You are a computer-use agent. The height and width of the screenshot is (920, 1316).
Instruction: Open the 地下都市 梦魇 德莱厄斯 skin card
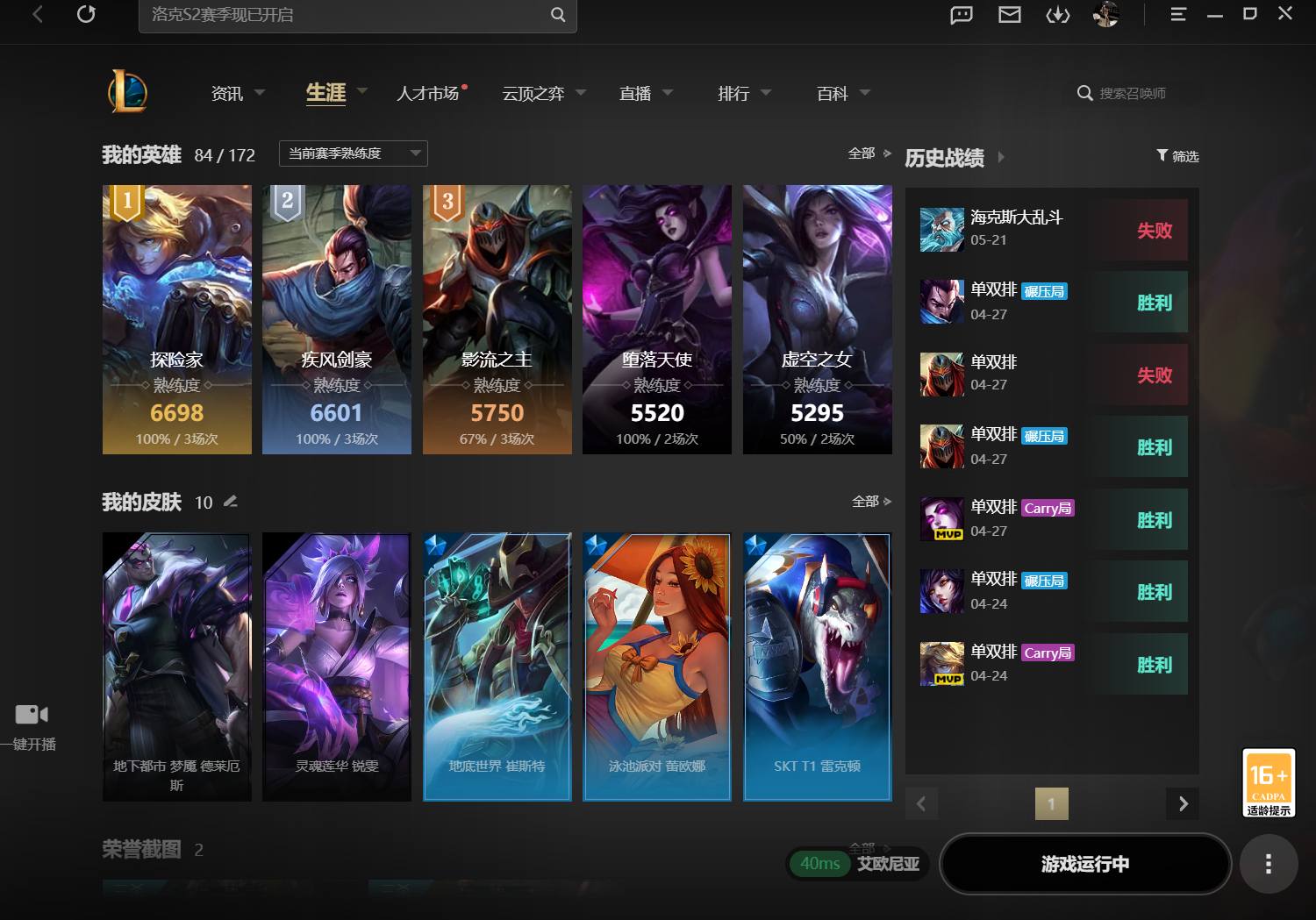177,667
